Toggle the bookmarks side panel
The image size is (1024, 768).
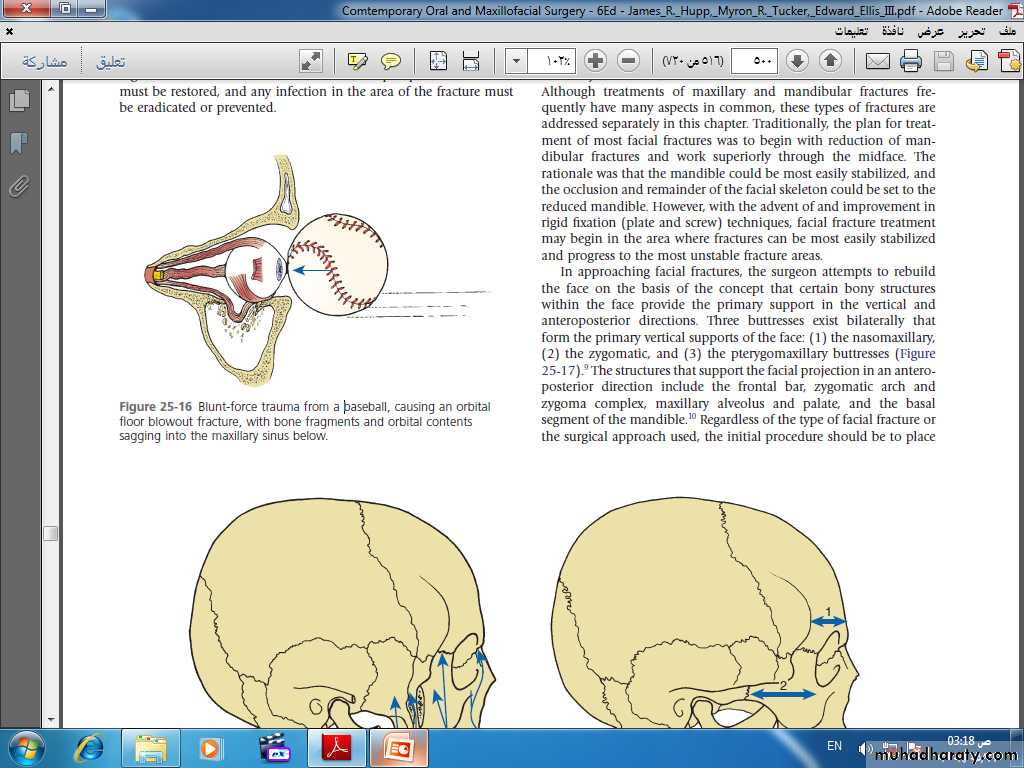18,143
